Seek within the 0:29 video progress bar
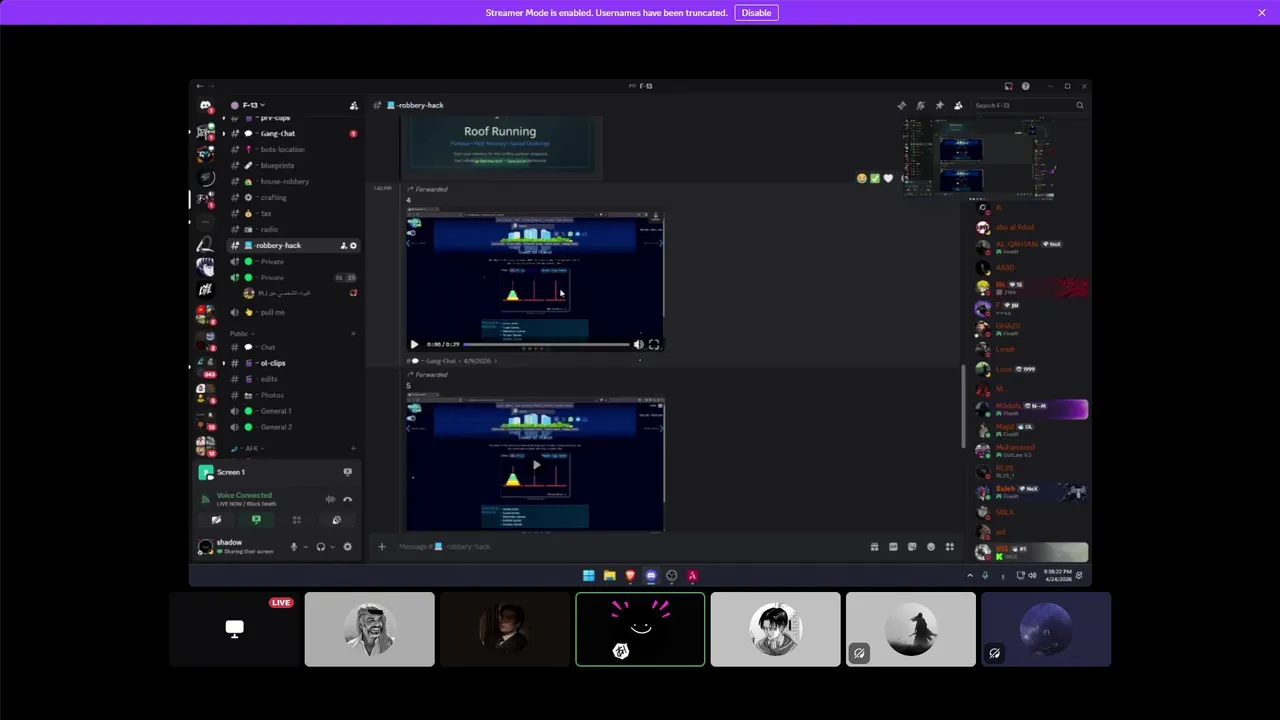The image size is (1280, 720). pyautogui.click(x=547, y=344)
